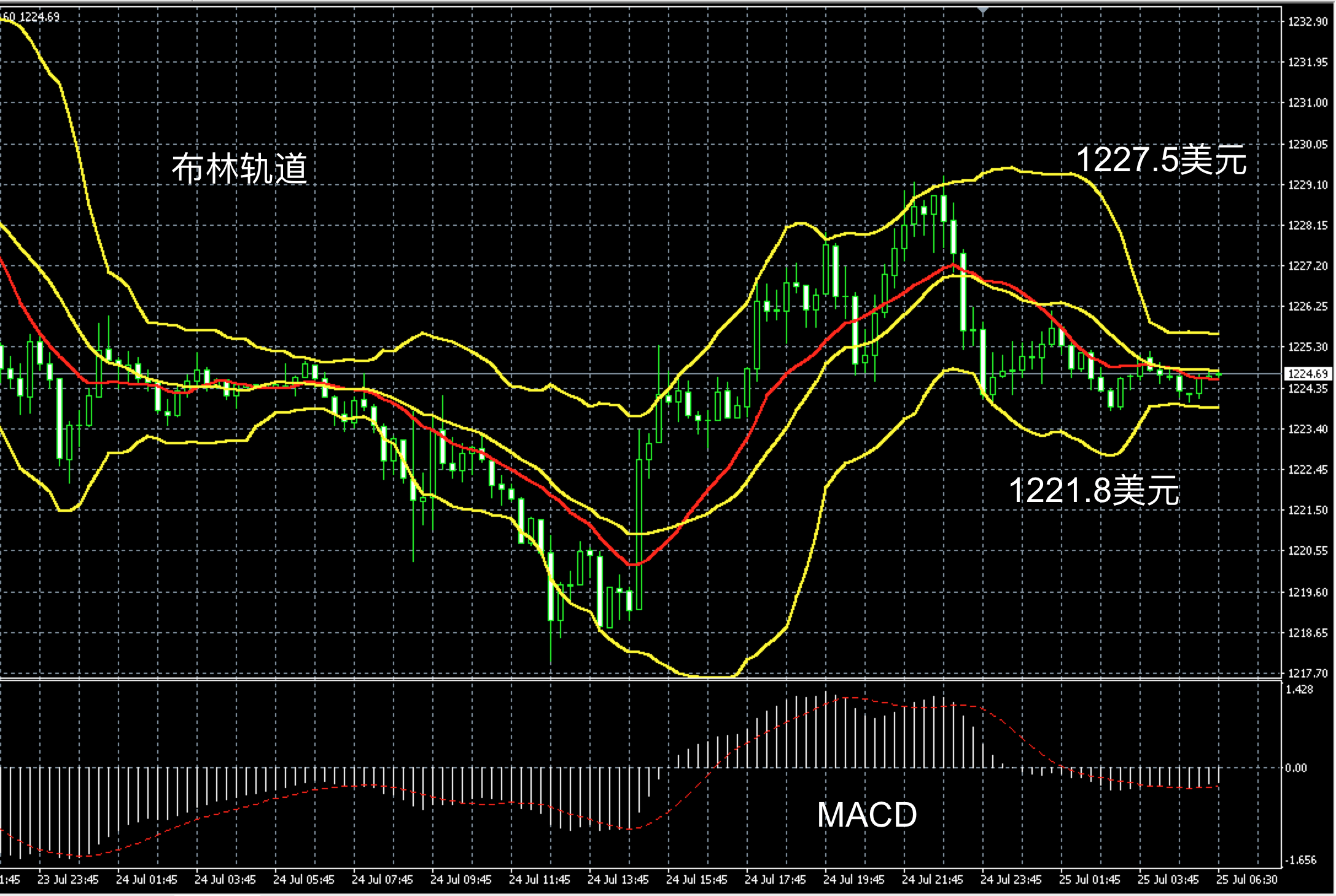Viewport: 1336px width, 896px height.
Task: Click the 1226.25 price axis label
Action: (x=1308, y=306)
